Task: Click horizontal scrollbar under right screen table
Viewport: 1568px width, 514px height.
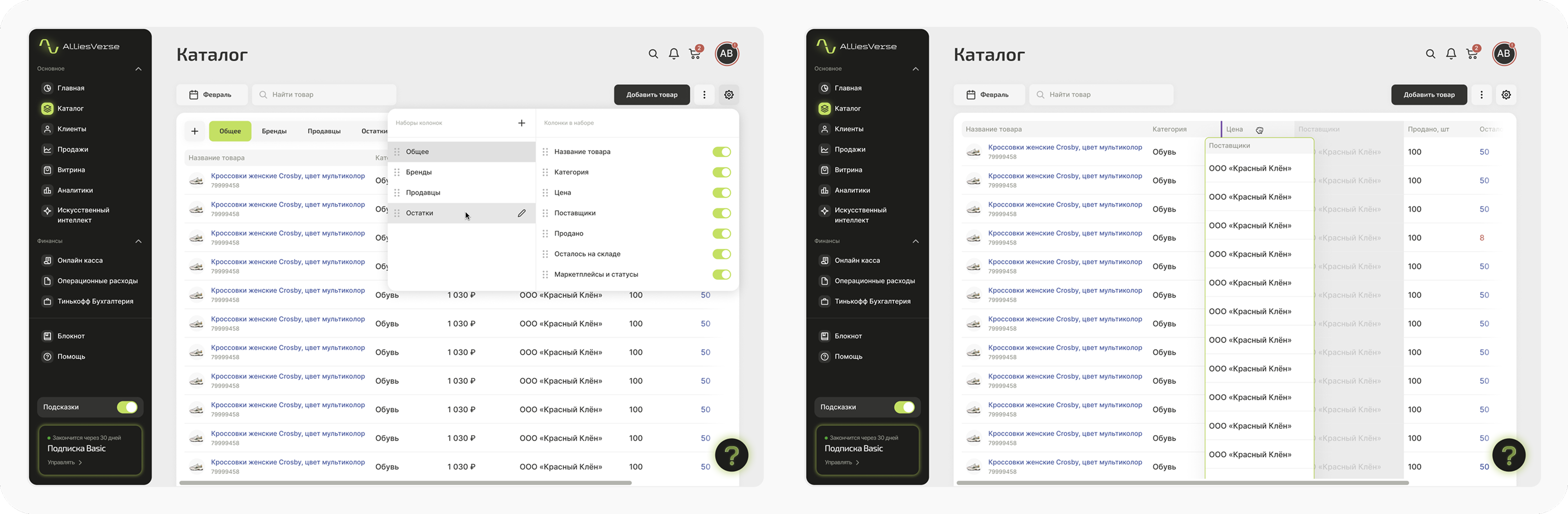Action: [1183, 483]
